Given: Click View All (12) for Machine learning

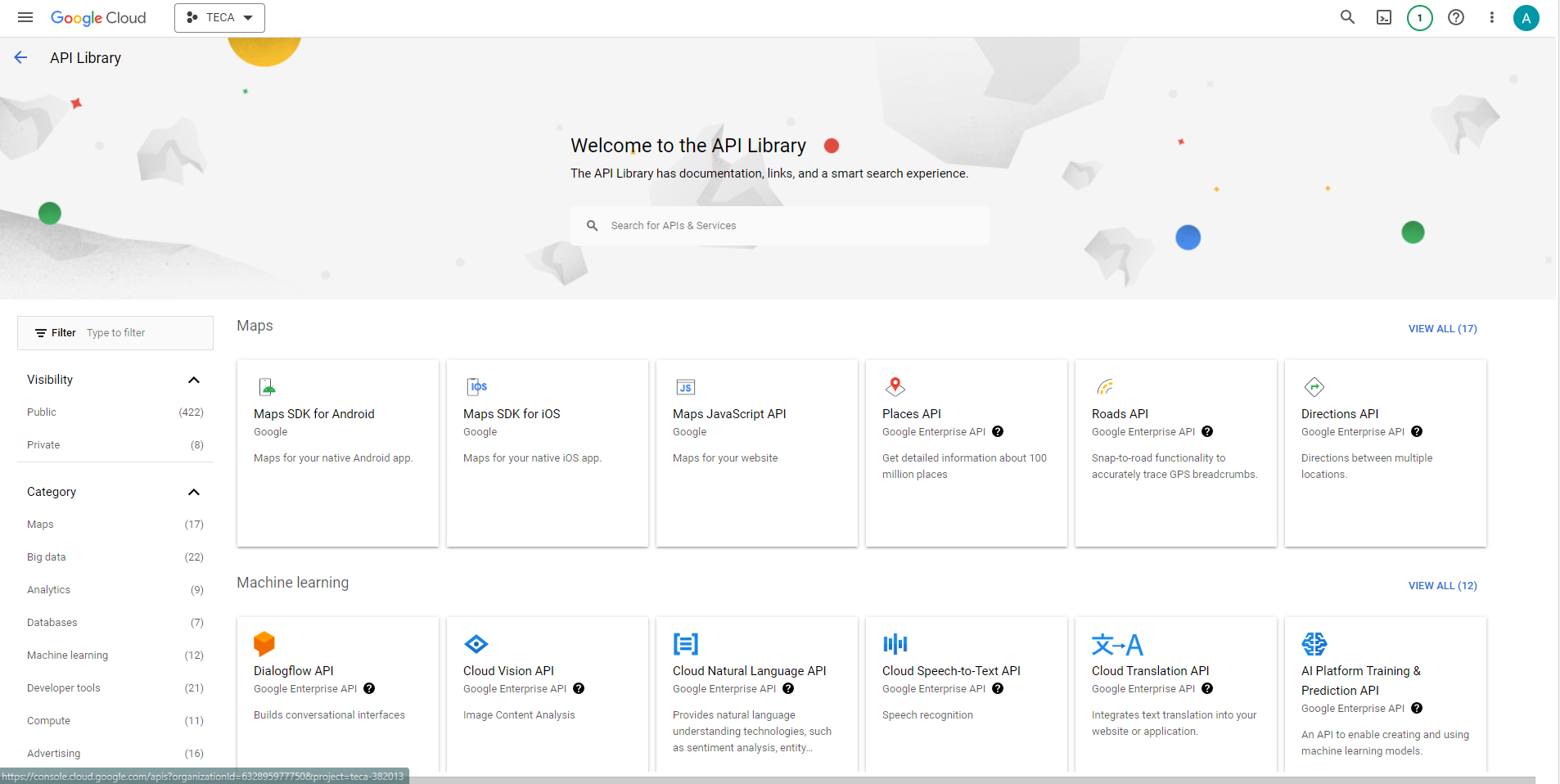Looking at the screenshot, I should tap(1442, 586).
